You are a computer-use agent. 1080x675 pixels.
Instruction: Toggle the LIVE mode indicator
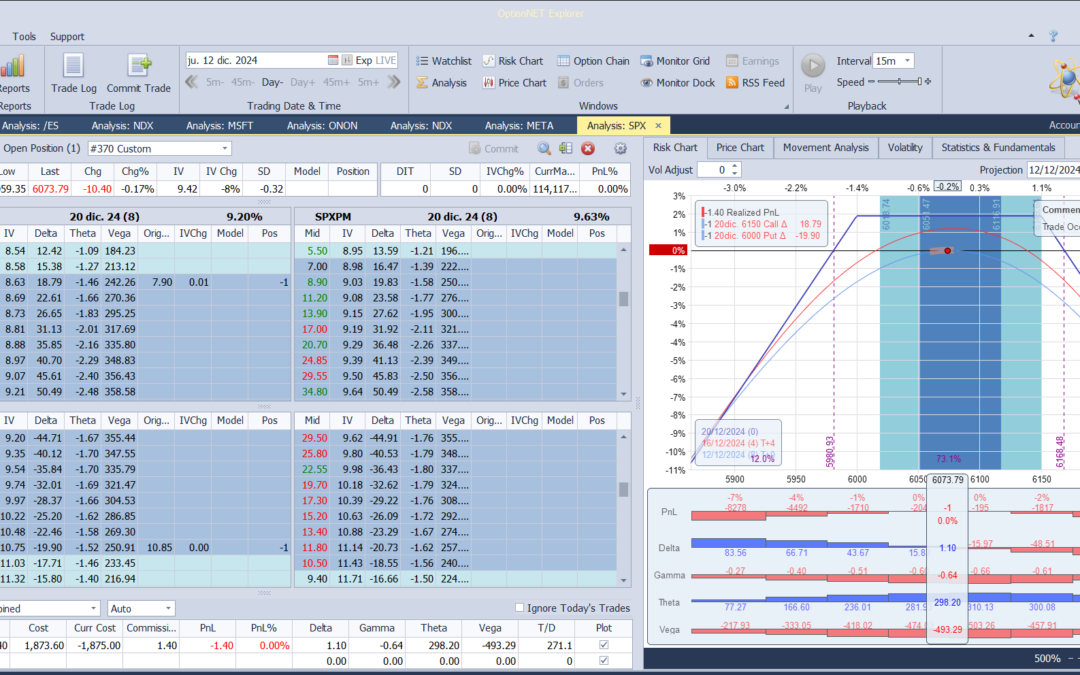pyautogui.click(x=386, y=60)
